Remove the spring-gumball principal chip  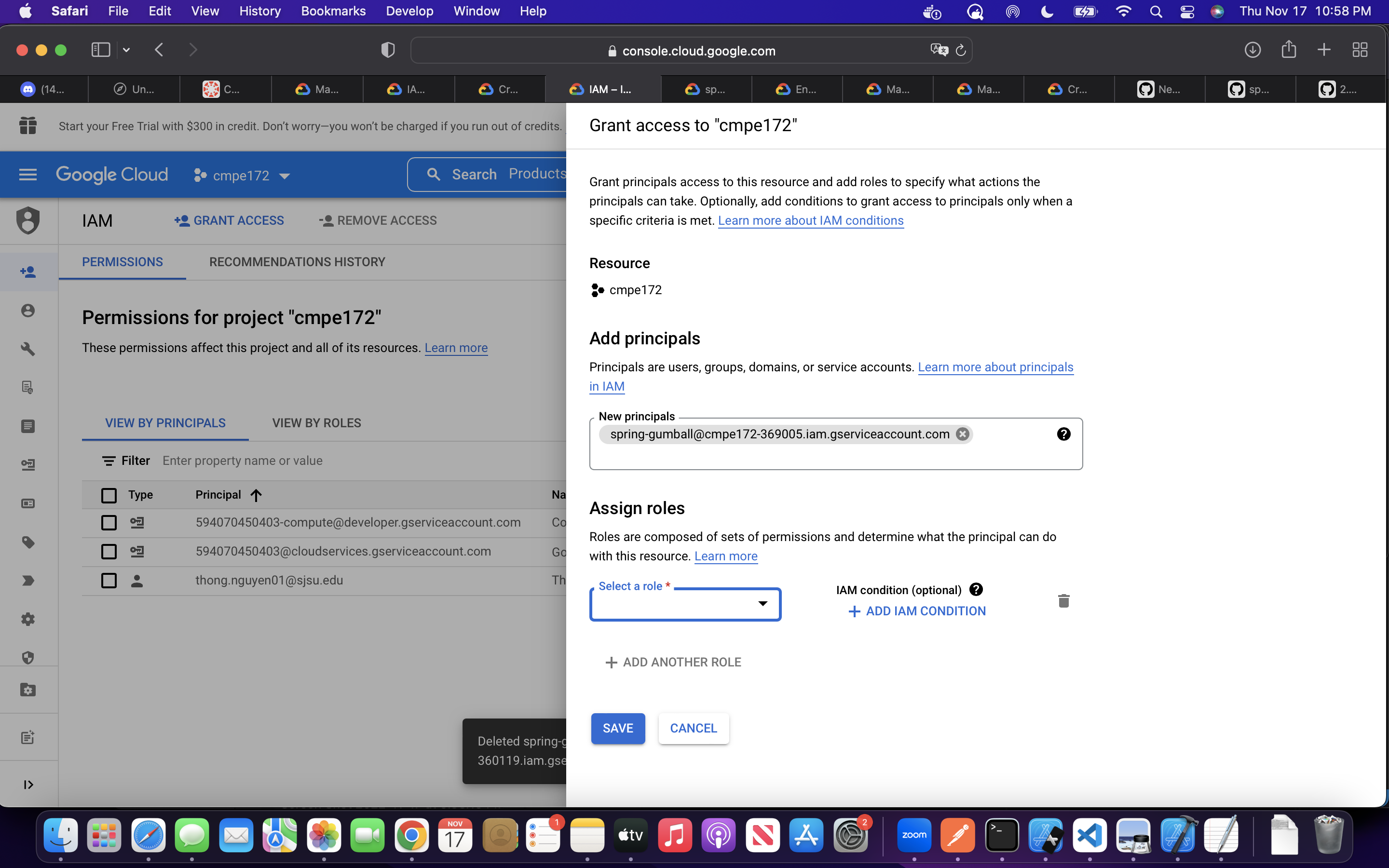(x=963, y=434)
